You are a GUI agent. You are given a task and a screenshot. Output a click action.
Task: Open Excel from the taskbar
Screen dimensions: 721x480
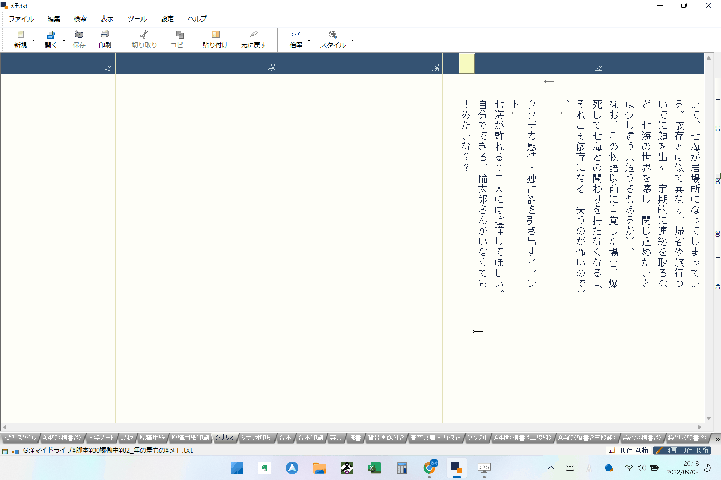coord(374,468)
